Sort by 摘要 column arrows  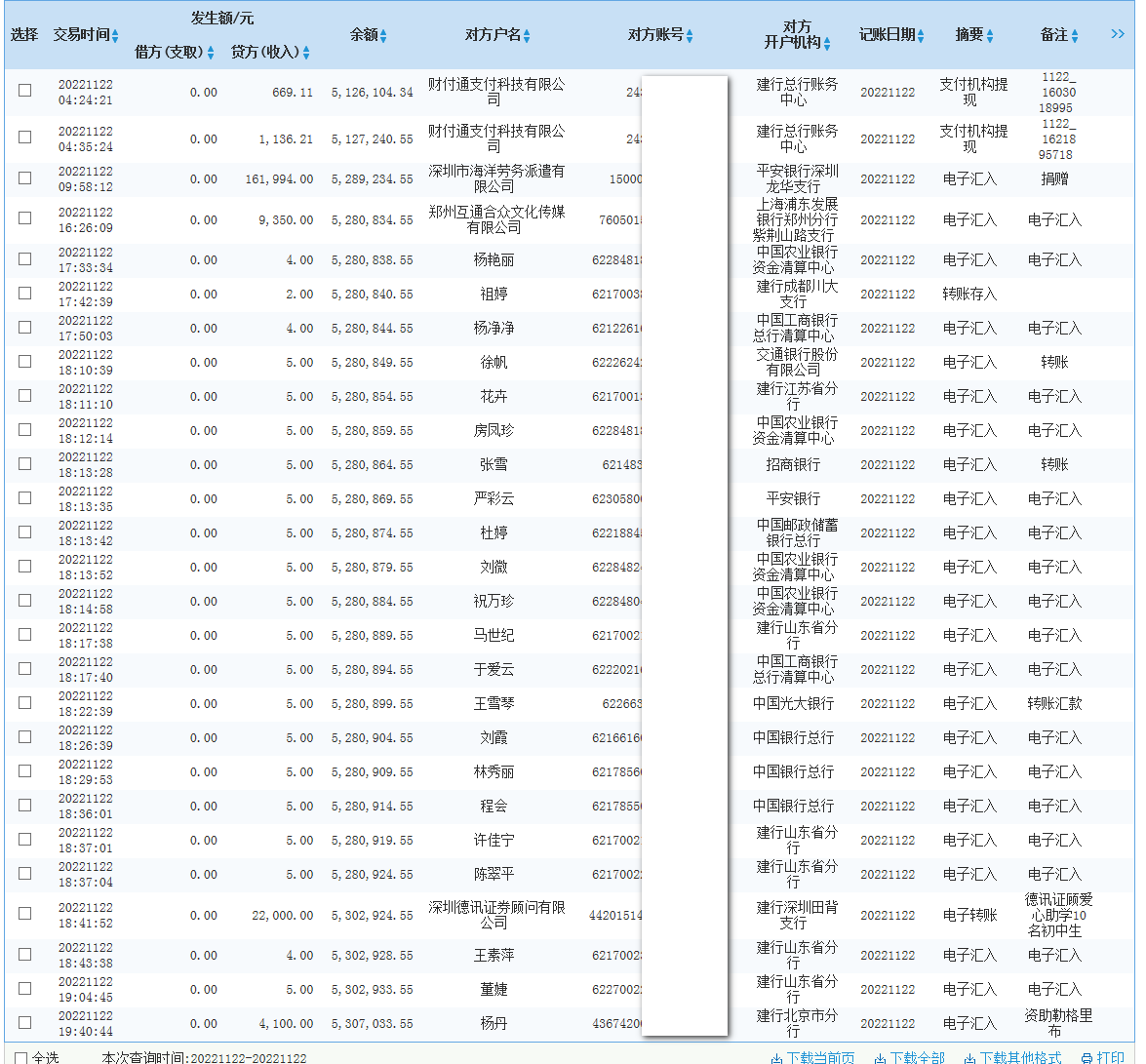point(990,35)
